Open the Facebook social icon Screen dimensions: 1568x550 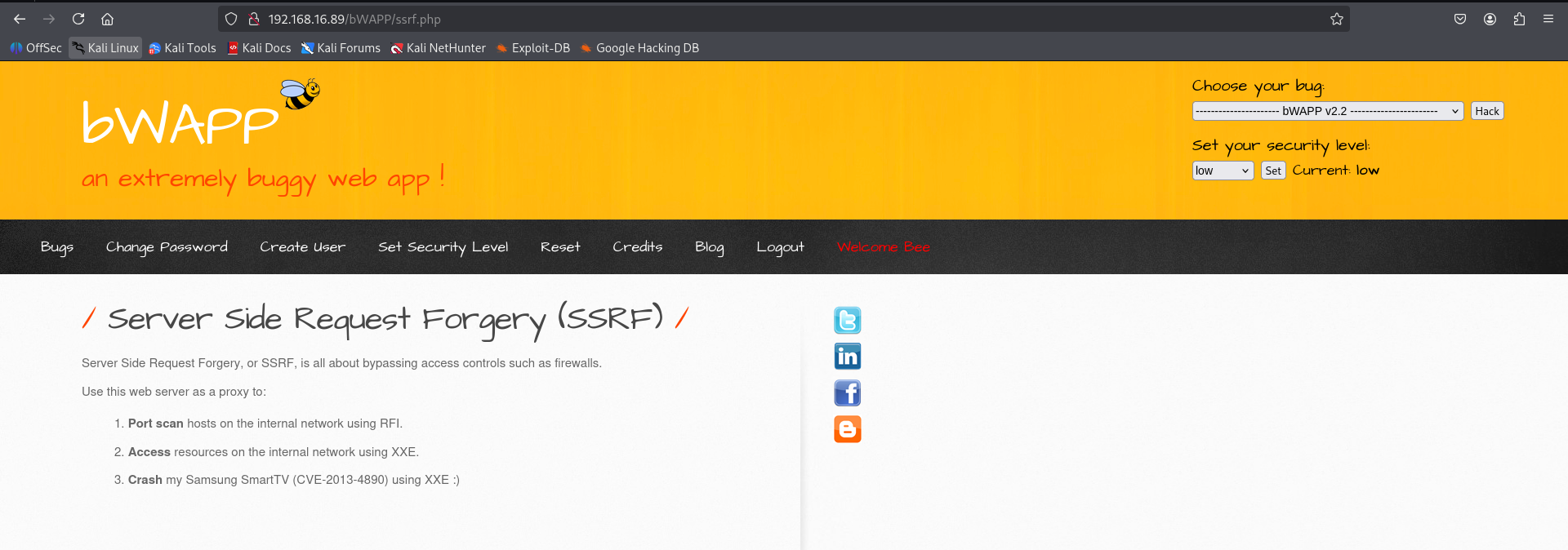tap(848, 393)
